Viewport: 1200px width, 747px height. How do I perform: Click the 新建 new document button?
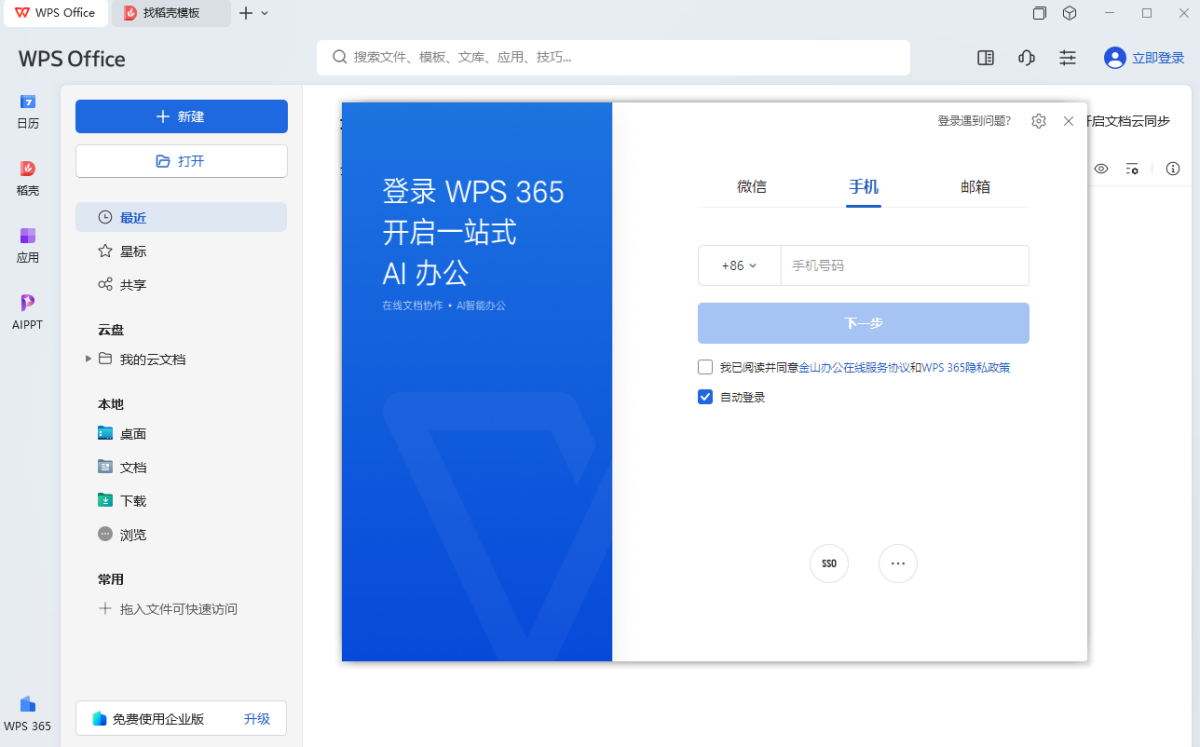(x=181, y=116)
